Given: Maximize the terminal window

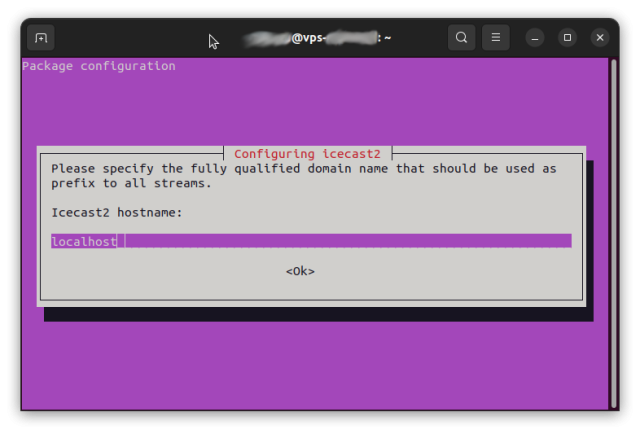Looking at the screenshot, I should (x=567, y=38).
